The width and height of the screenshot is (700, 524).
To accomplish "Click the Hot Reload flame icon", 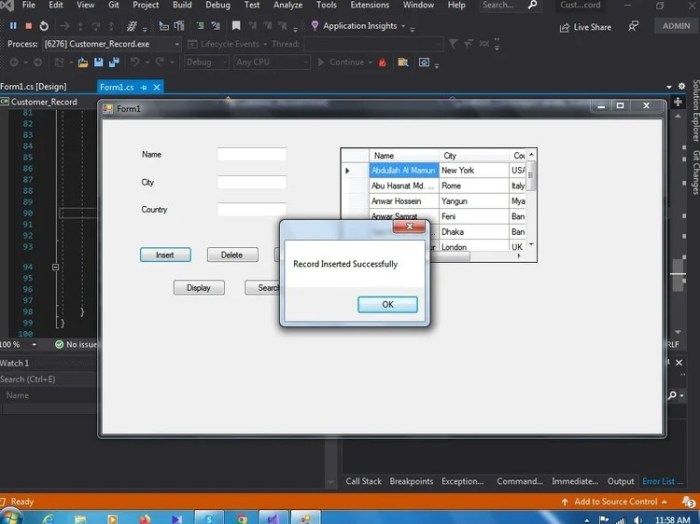I will (x=383, y=62).
